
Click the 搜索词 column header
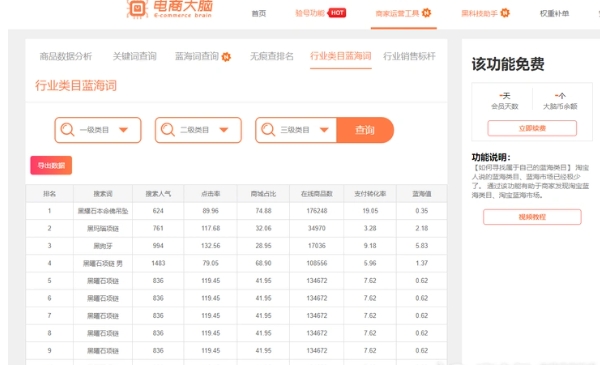pyautogui.click(x=103, y=194)
